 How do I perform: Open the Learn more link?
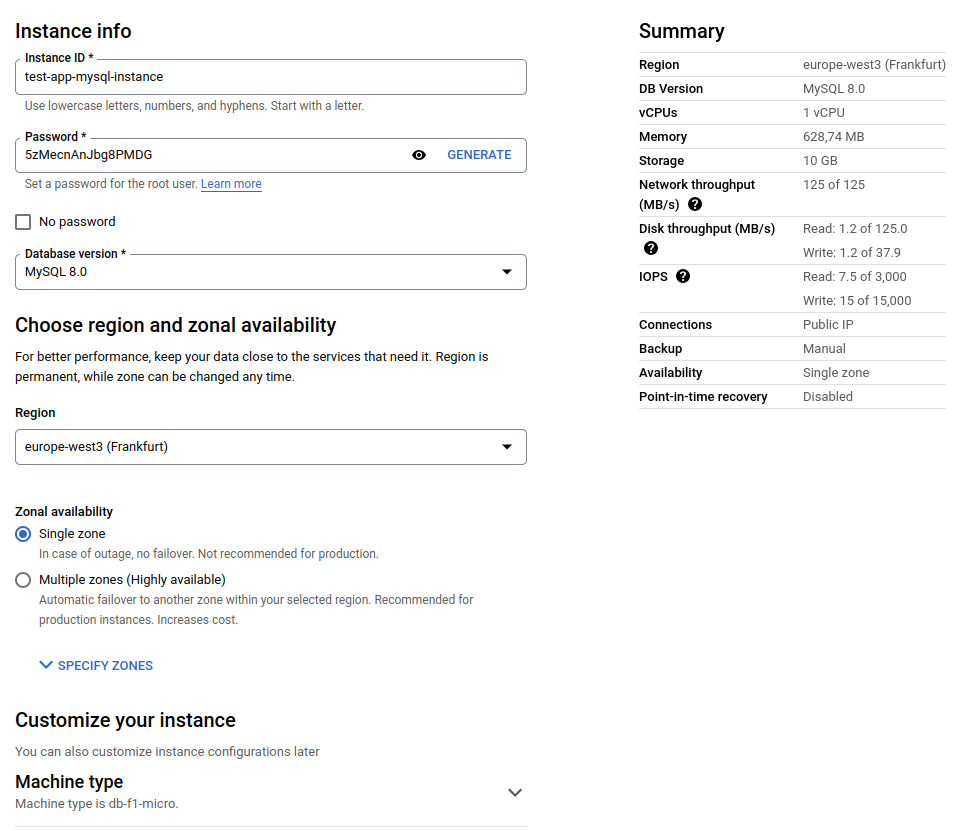(x=230, y=183)
